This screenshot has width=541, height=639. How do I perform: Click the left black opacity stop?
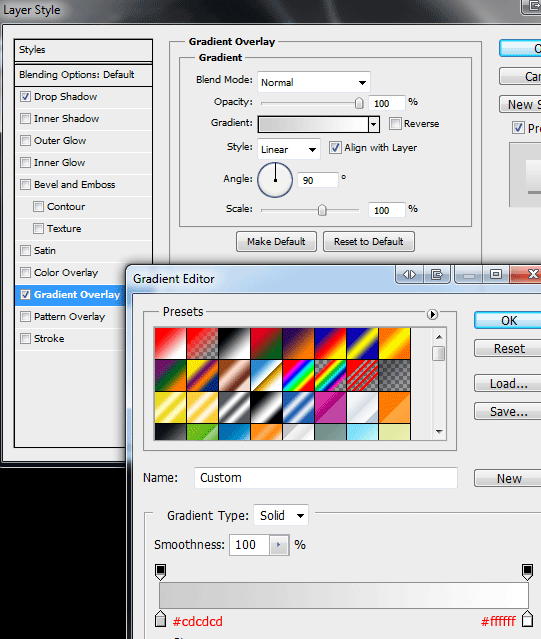161,572
